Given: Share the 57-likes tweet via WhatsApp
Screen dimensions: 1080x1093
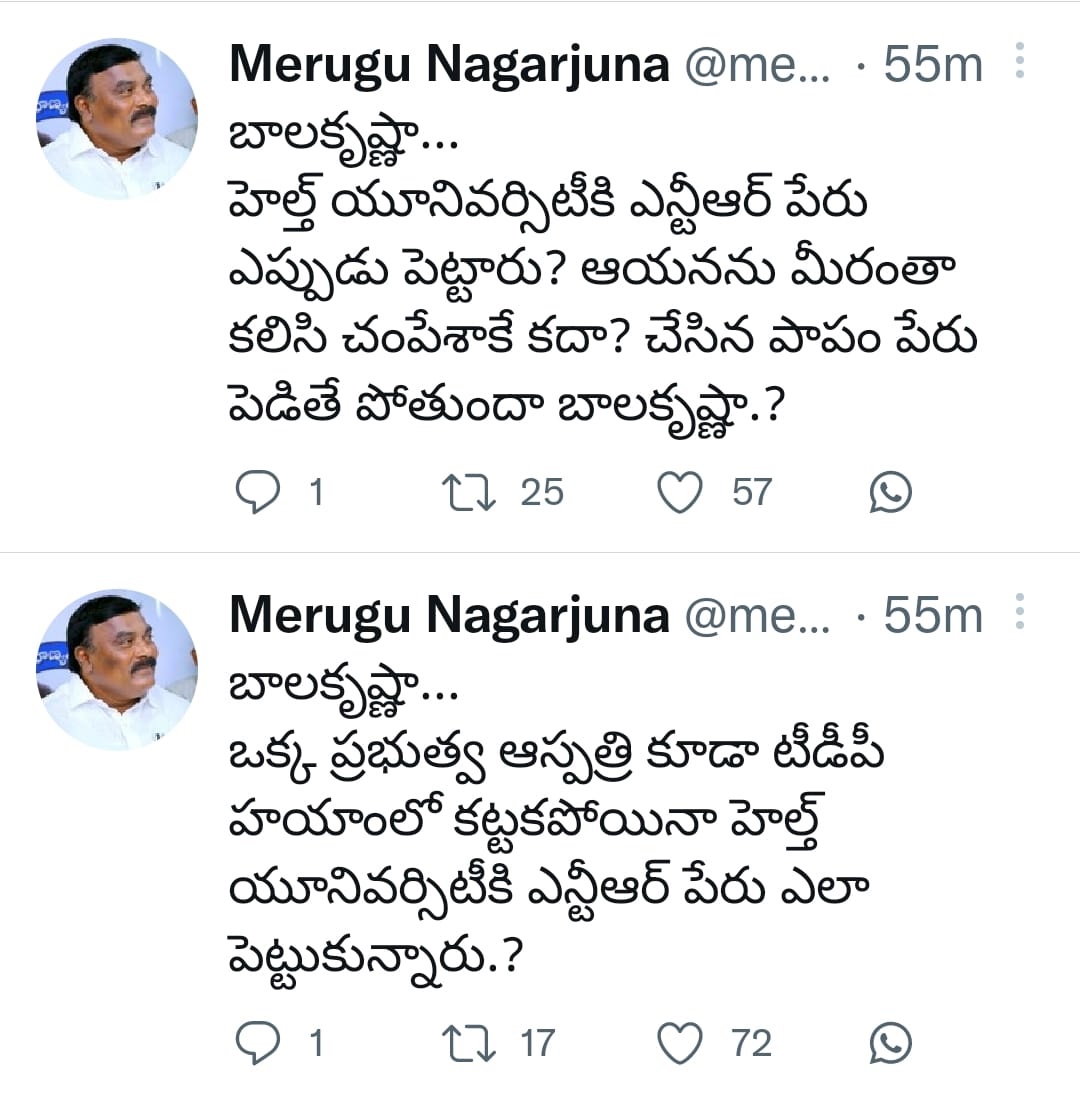Looking at the screenshot, I should [889, 493].
